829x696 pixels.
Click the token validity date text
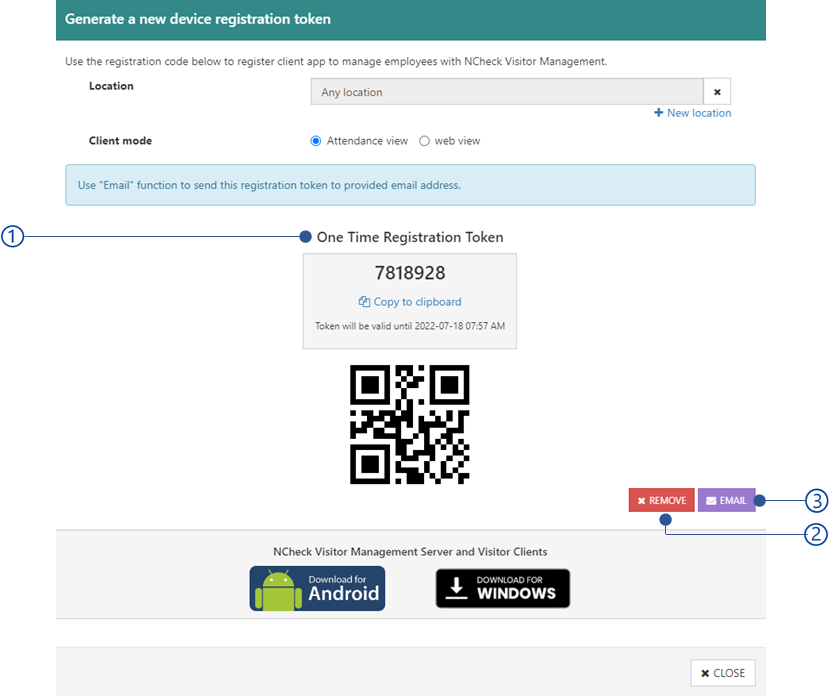click(410, 326)
